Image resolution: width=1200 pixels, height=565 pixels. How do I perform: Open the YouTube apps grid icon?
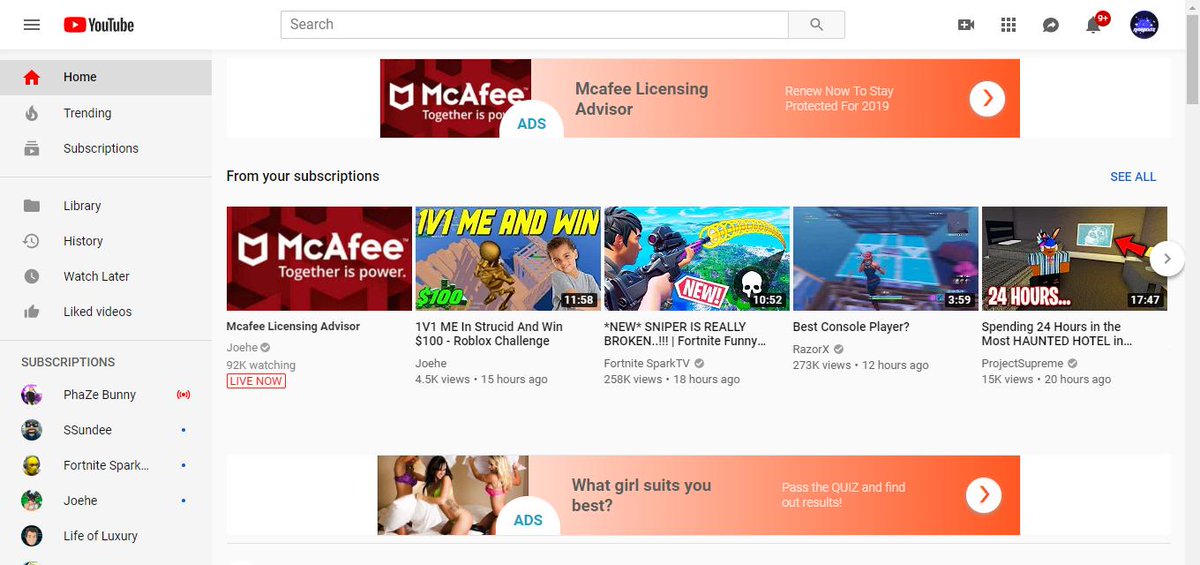pos(1008,25)
